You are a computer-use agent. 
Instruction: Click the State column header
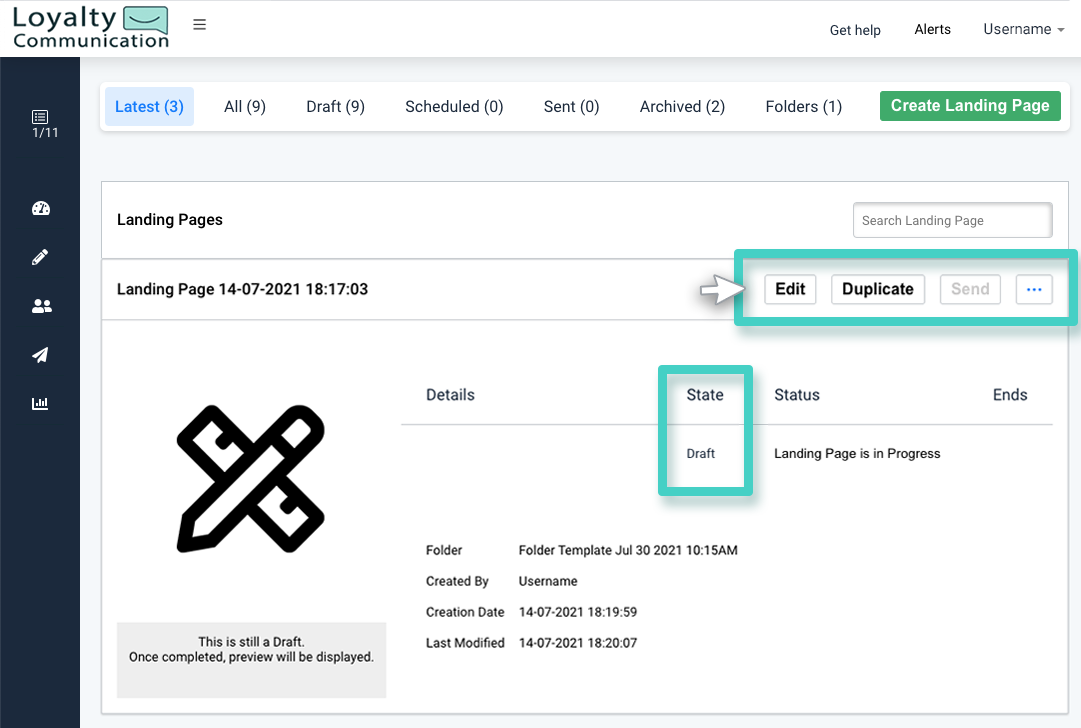[x=705, y=395]
